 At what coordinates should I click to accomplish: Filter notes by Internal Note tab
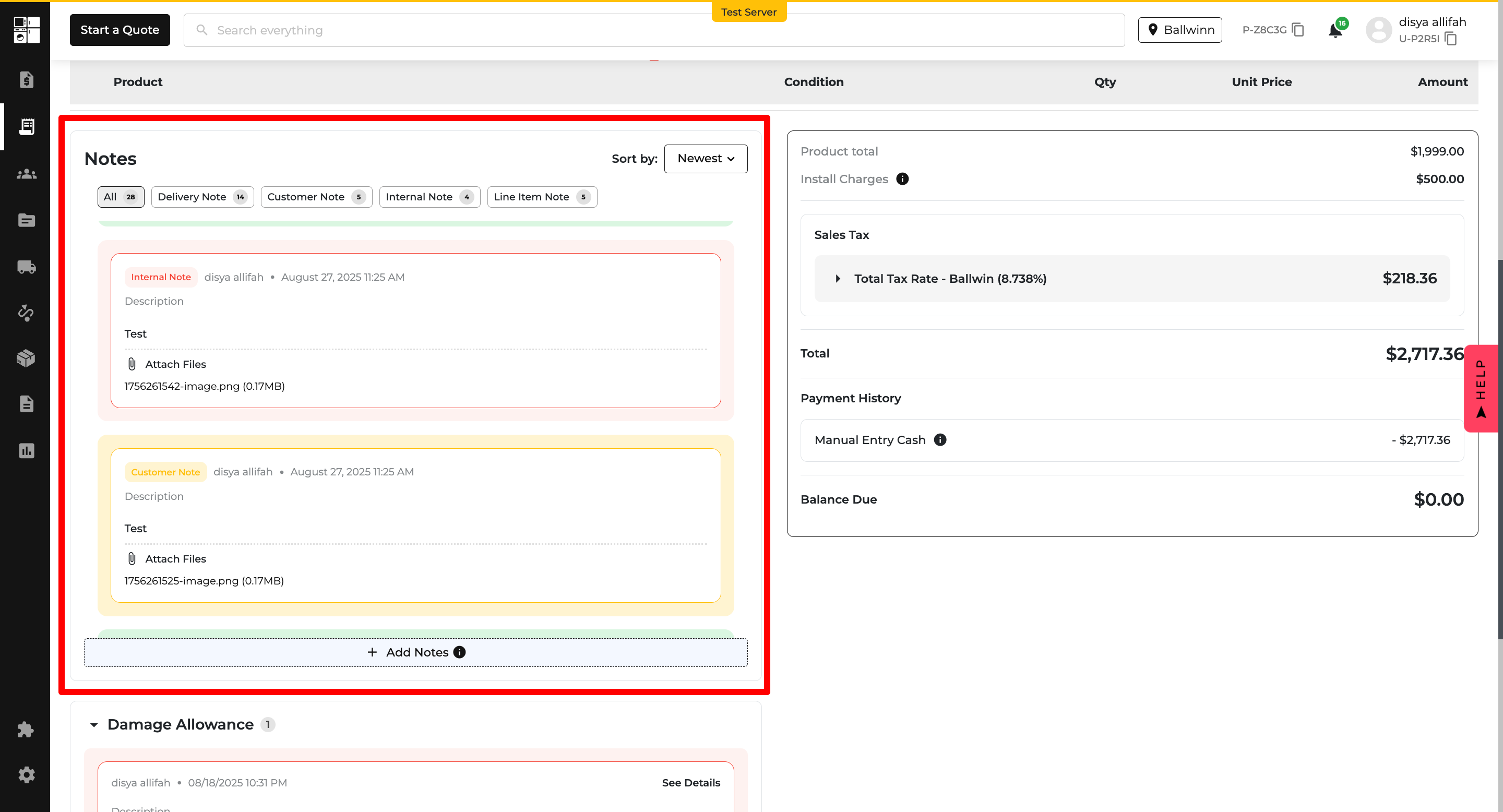coord(430,197)
